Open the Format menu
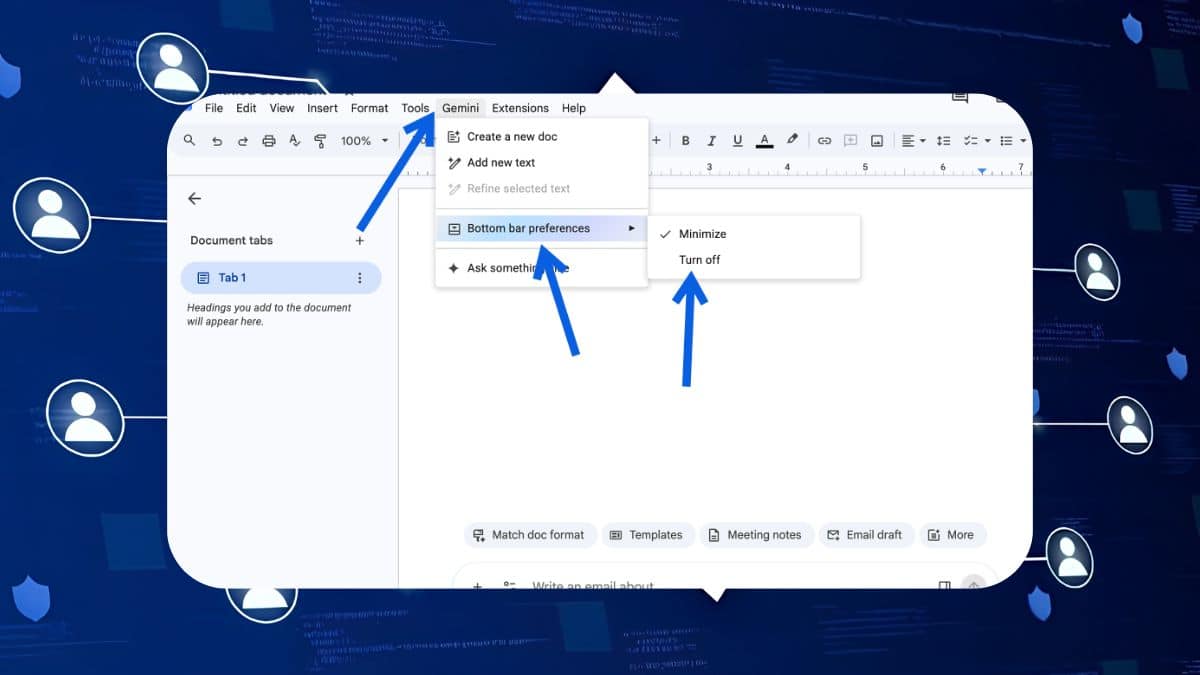Image resolution: width=1200 pixels, height=675 pixels. (x=369, y=108)
